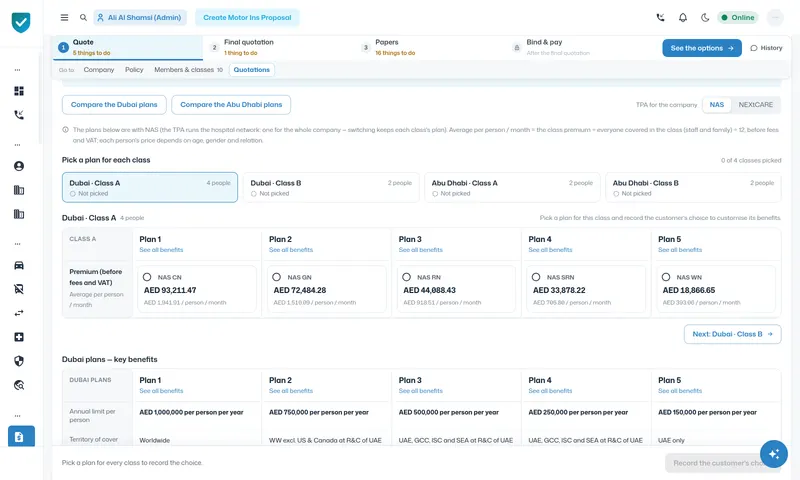Toggle dark mode moon icon
The height and width of the screenshot is (480, 800).
coord(705,17)
